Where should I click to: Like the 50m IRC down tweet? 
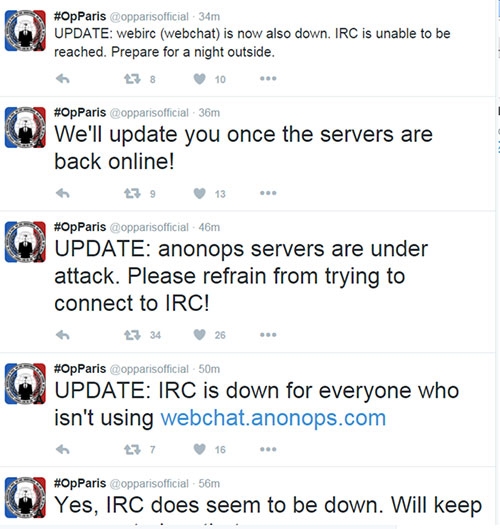(x=199, y=449)
